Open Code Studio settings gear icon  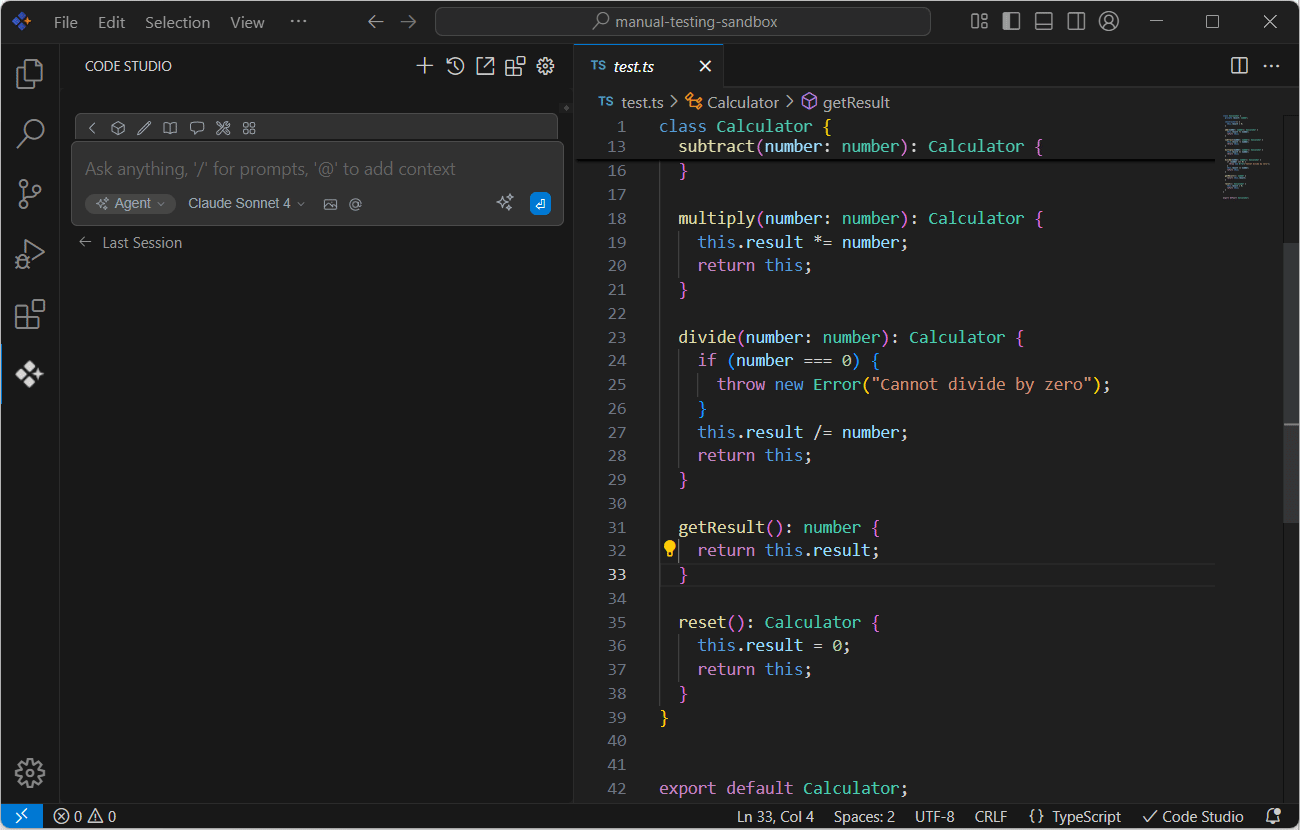pos(545,66)
